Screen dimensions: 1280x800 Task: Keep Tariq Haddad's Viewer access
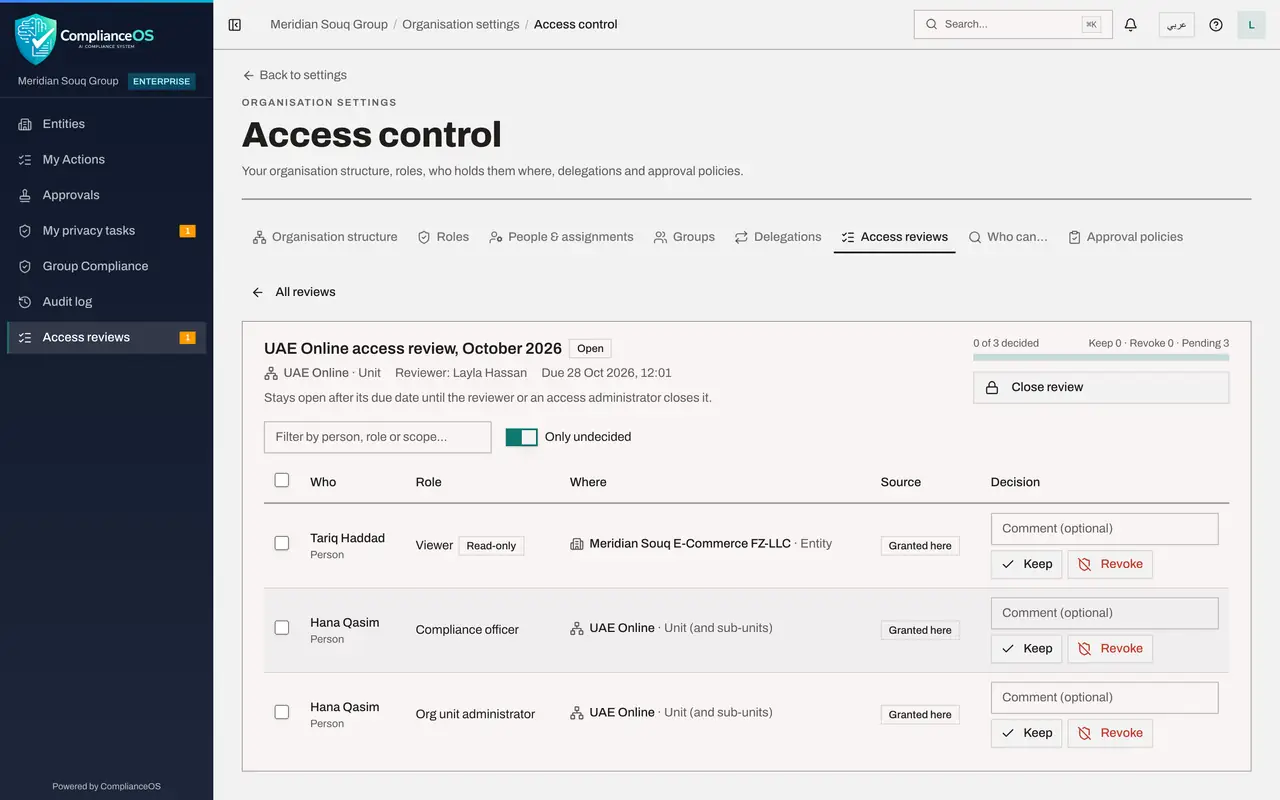1027,564
